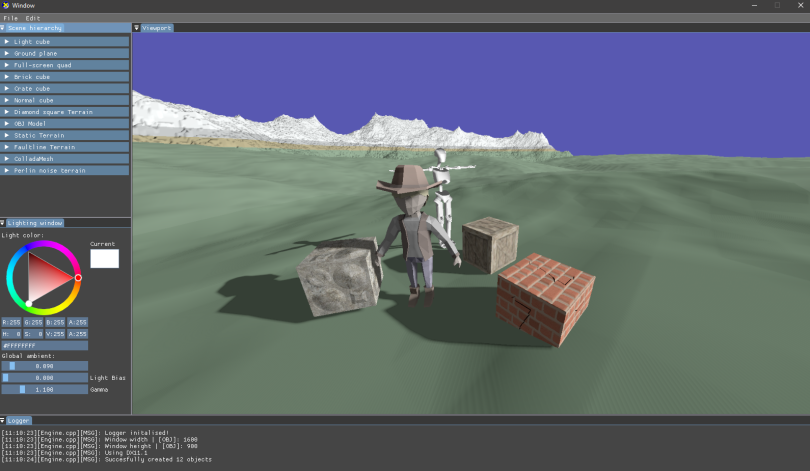Image resolution: width=810 pixels, height=471 pixels.
Task: Collapse the Scene hierarchy panel triangle
Action: (x=3, y=28)
